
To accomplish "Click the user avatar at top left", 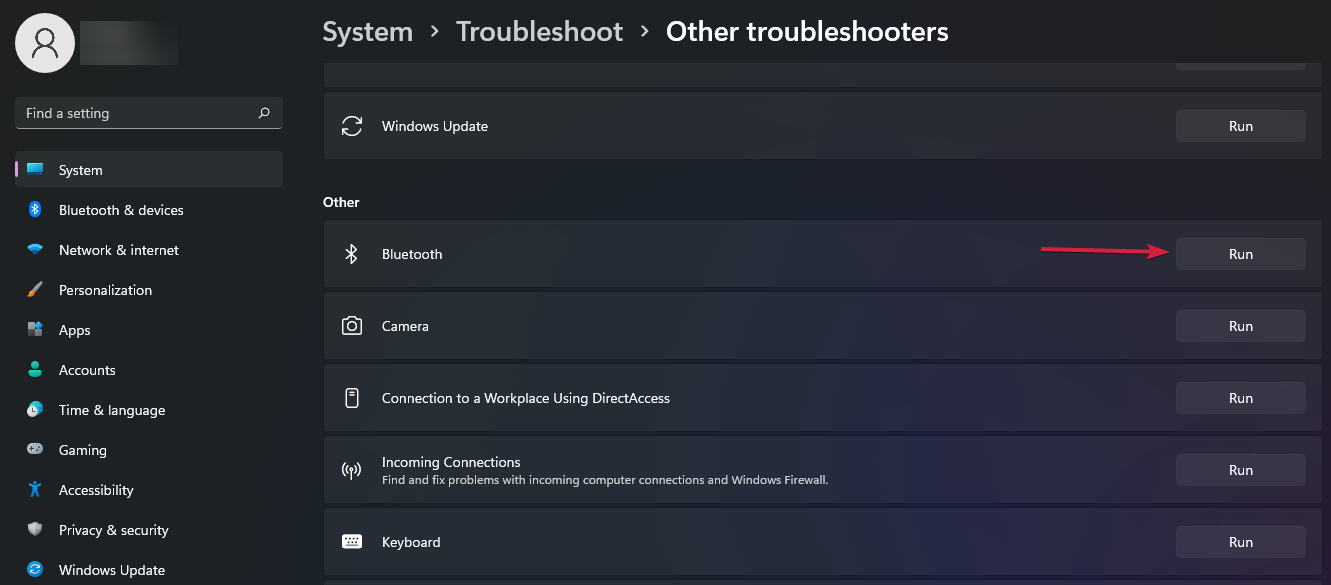I will point(44,43).
